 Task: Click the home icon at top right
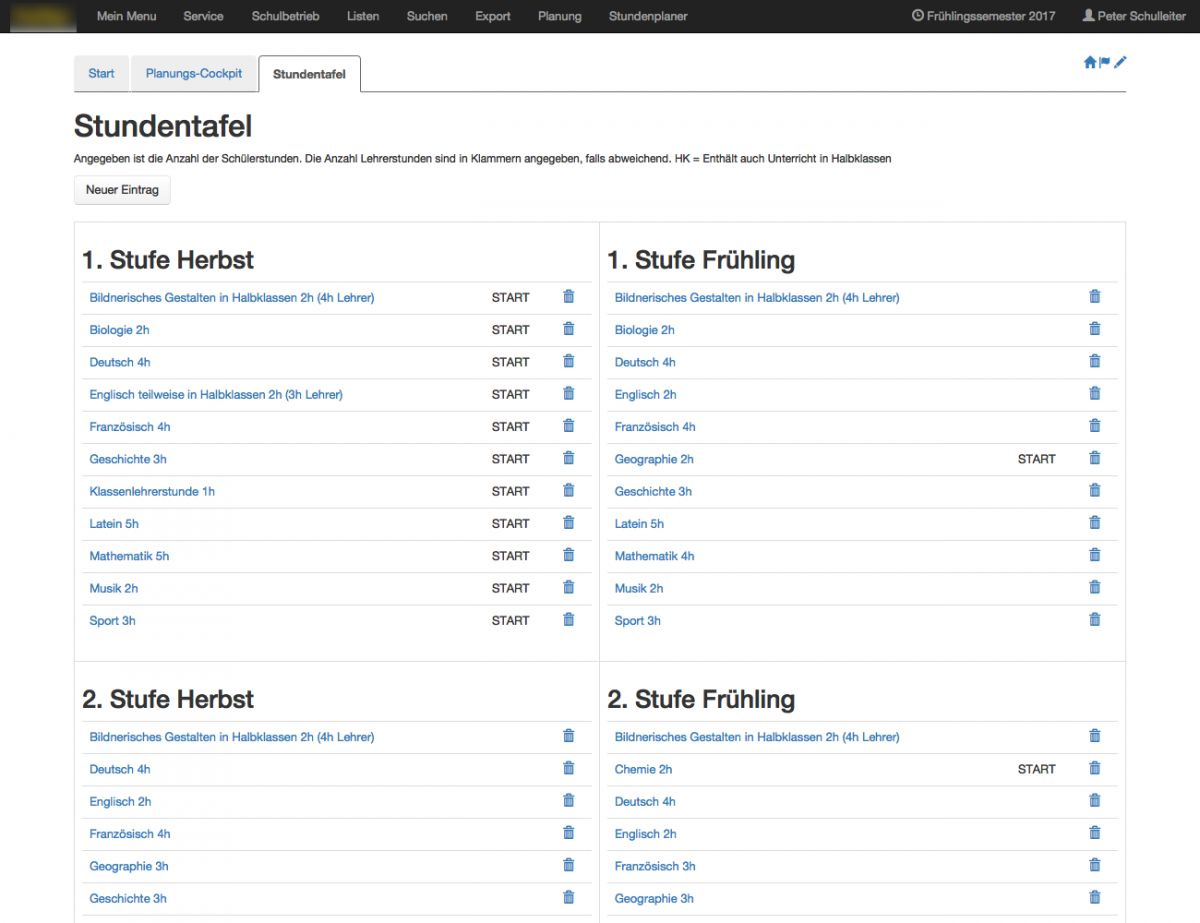(x=1090, y=62)
